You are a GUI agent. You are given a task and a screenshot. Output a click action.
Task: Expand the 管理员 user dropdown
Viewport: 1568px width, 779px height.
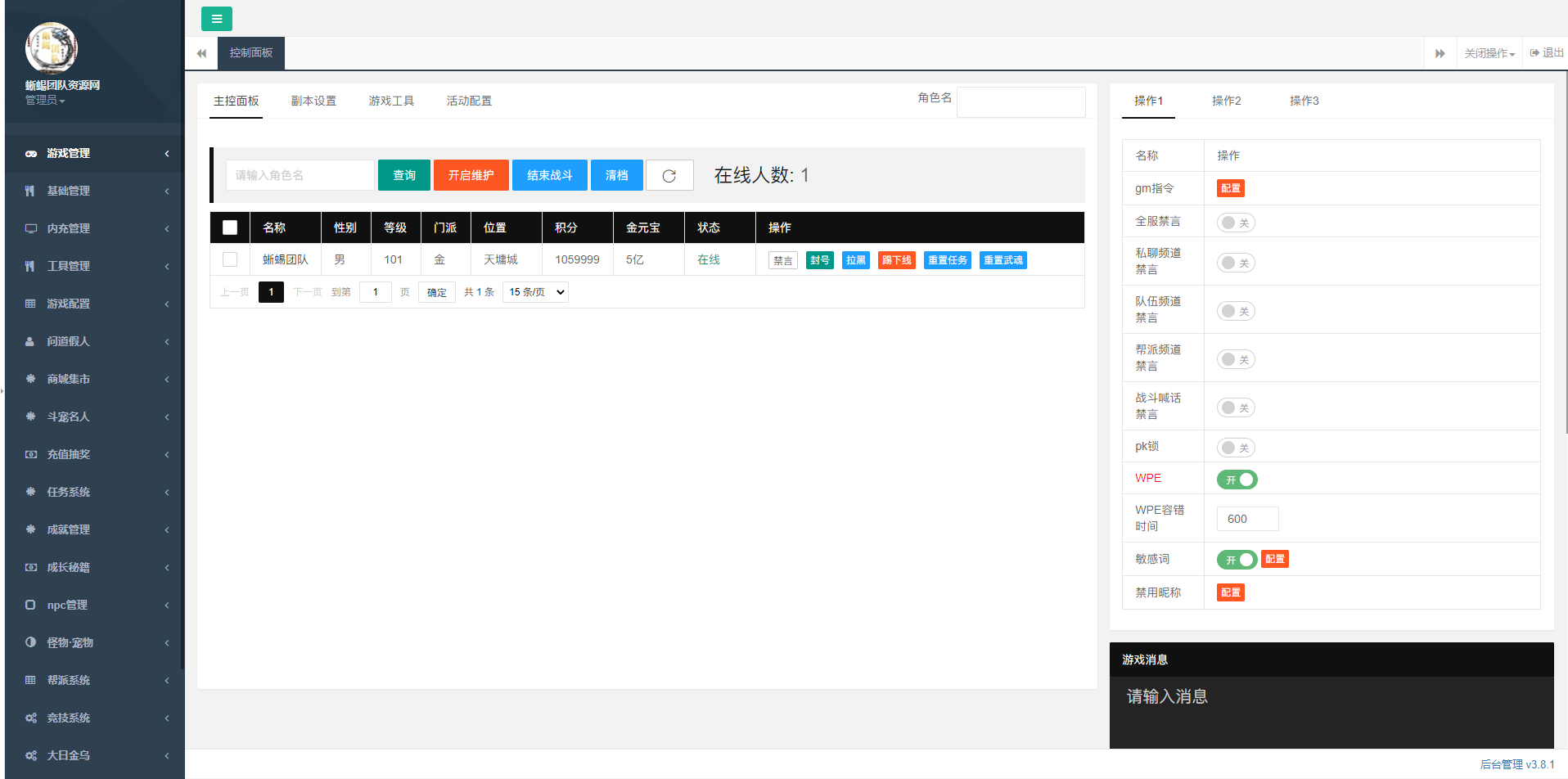(45, 100)
